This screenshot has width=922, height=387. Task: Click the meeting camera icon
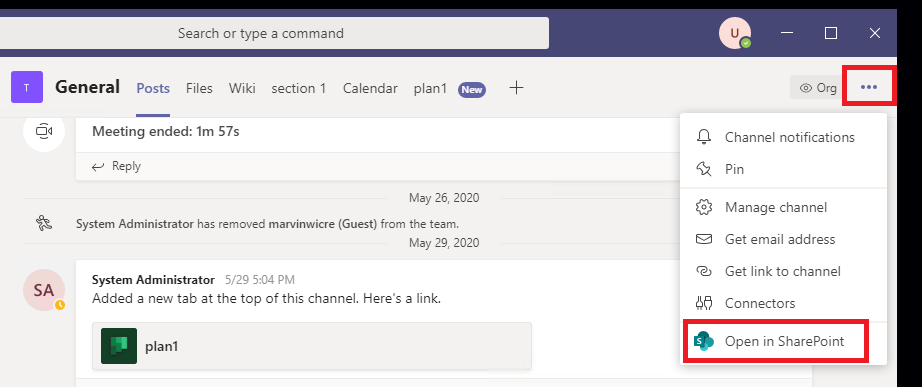coord(44,131)
